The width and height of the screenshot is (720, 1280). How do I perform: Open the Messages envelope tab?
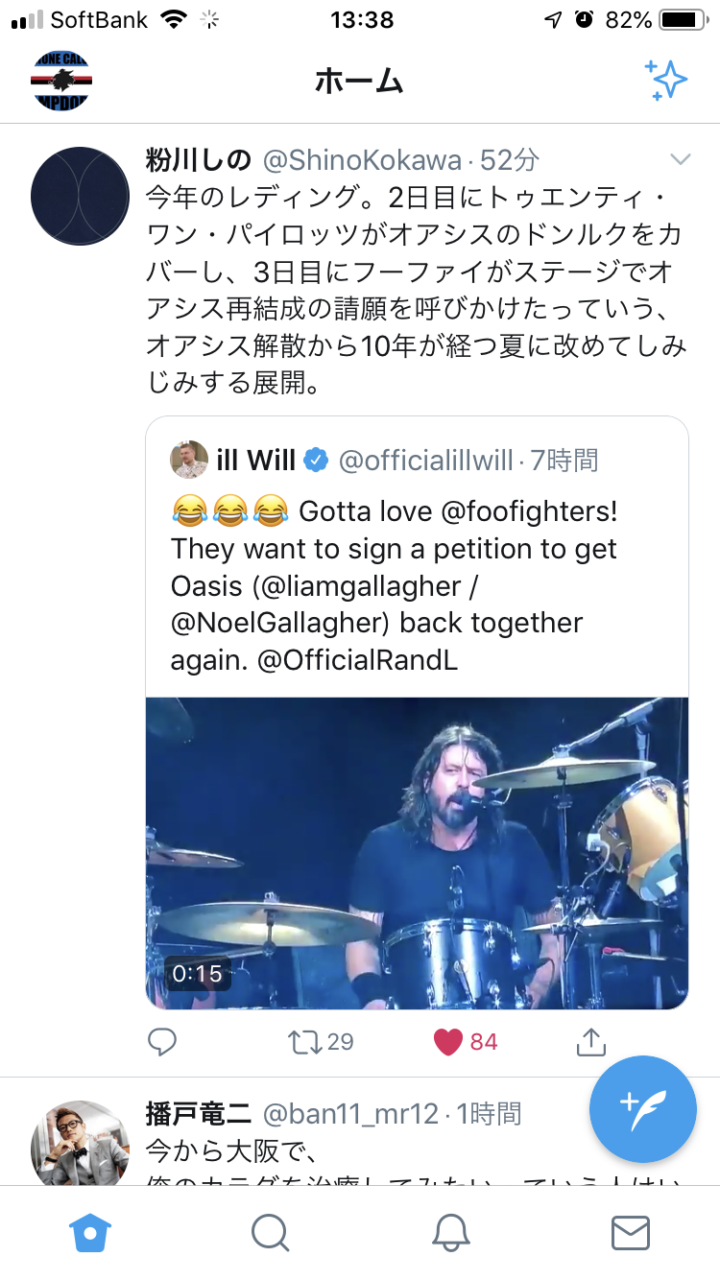(630, 1233)
